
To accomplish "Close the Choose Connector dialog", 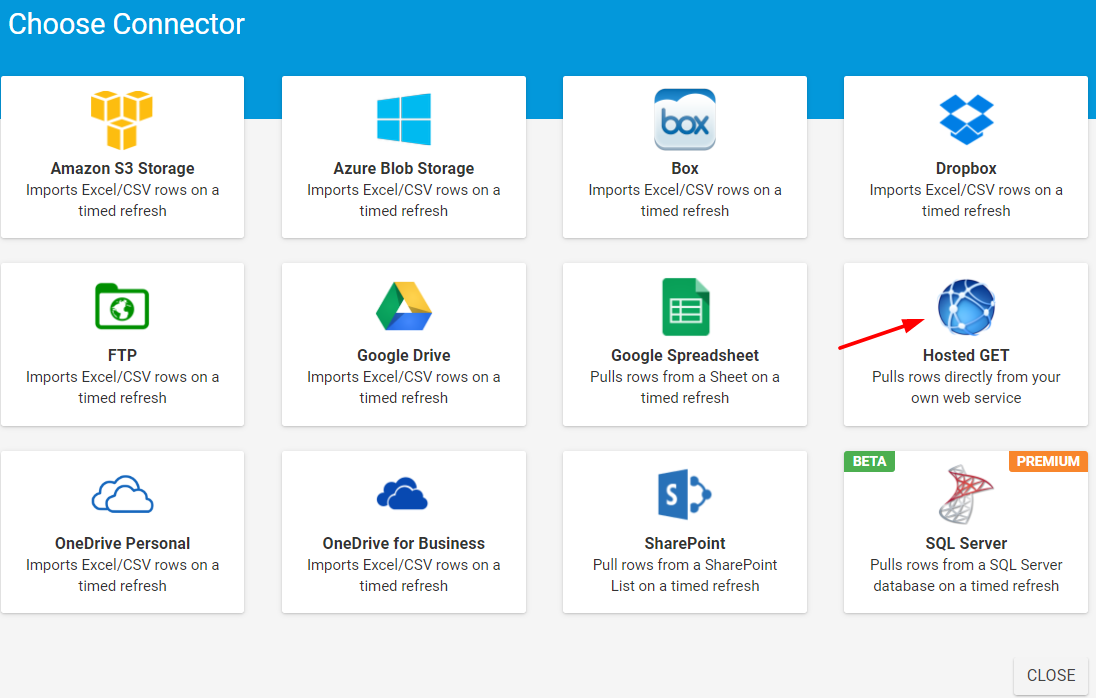I will pyautogui.click(x=1051, y=675).
